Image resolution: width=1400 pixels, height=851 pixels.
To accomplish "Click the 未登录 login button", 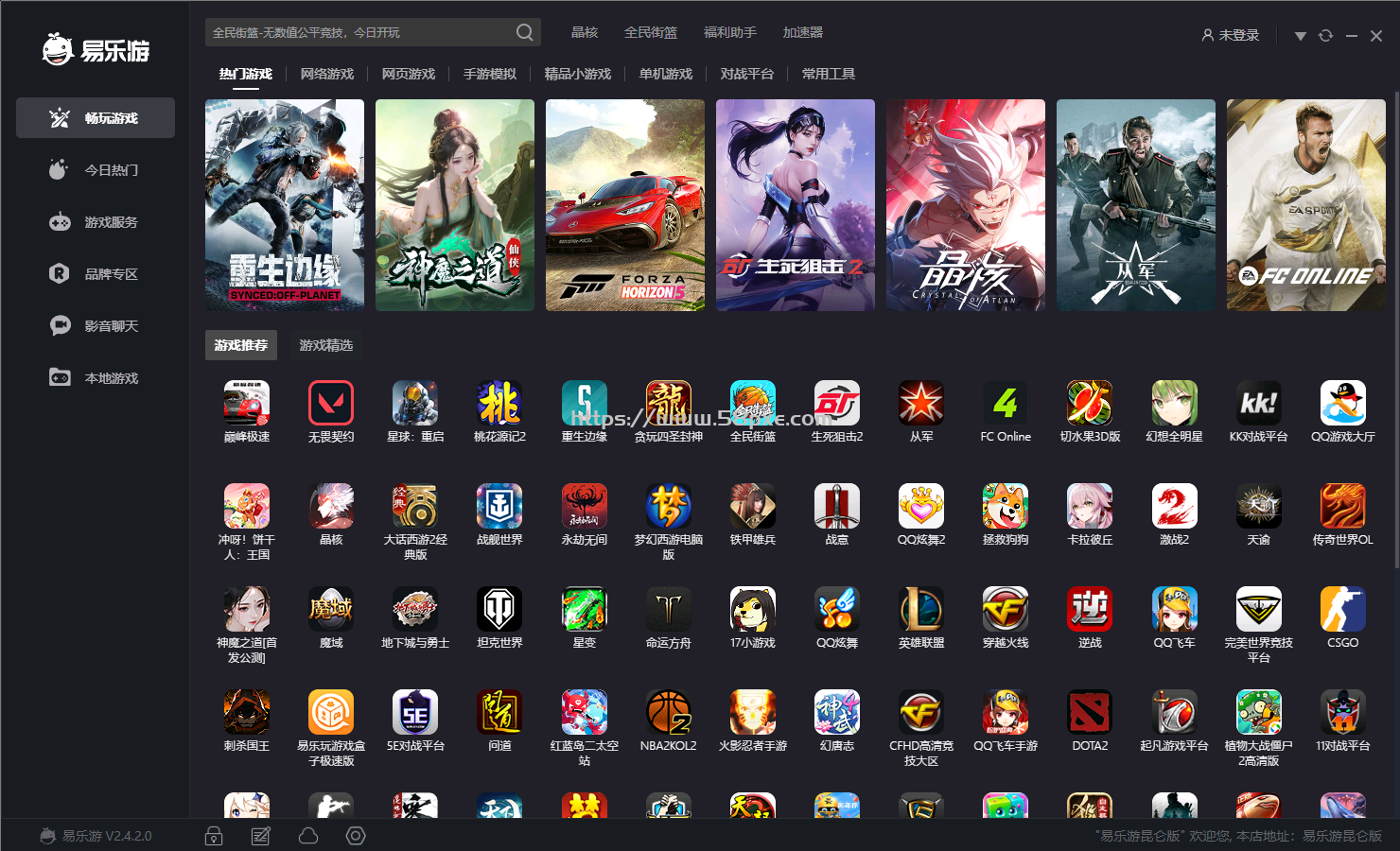I will [1231, 35].
